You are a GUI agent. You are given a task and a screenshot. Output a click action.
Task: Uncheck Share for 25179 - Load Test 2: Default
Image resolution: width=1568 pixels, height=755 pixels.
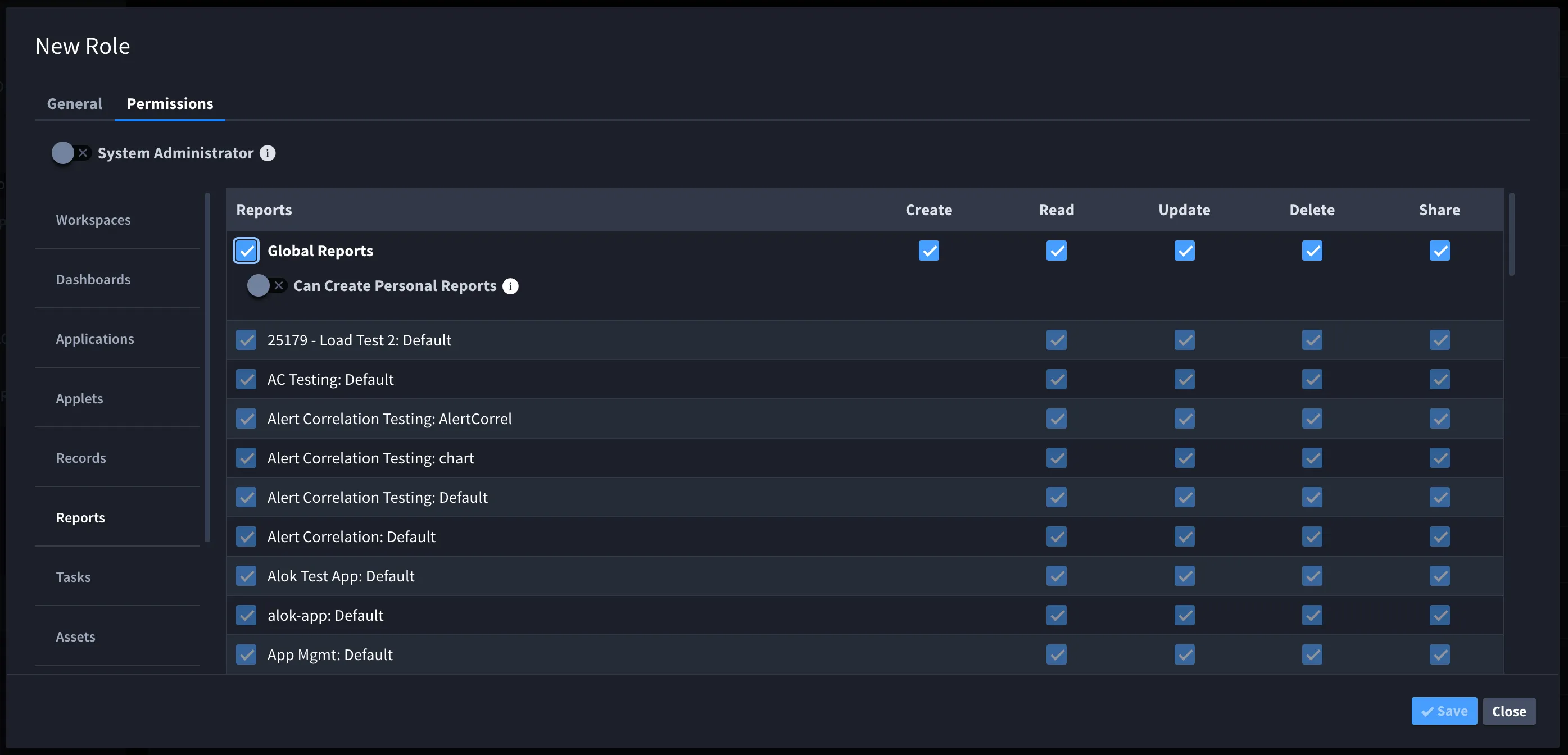coord(1439,340)
